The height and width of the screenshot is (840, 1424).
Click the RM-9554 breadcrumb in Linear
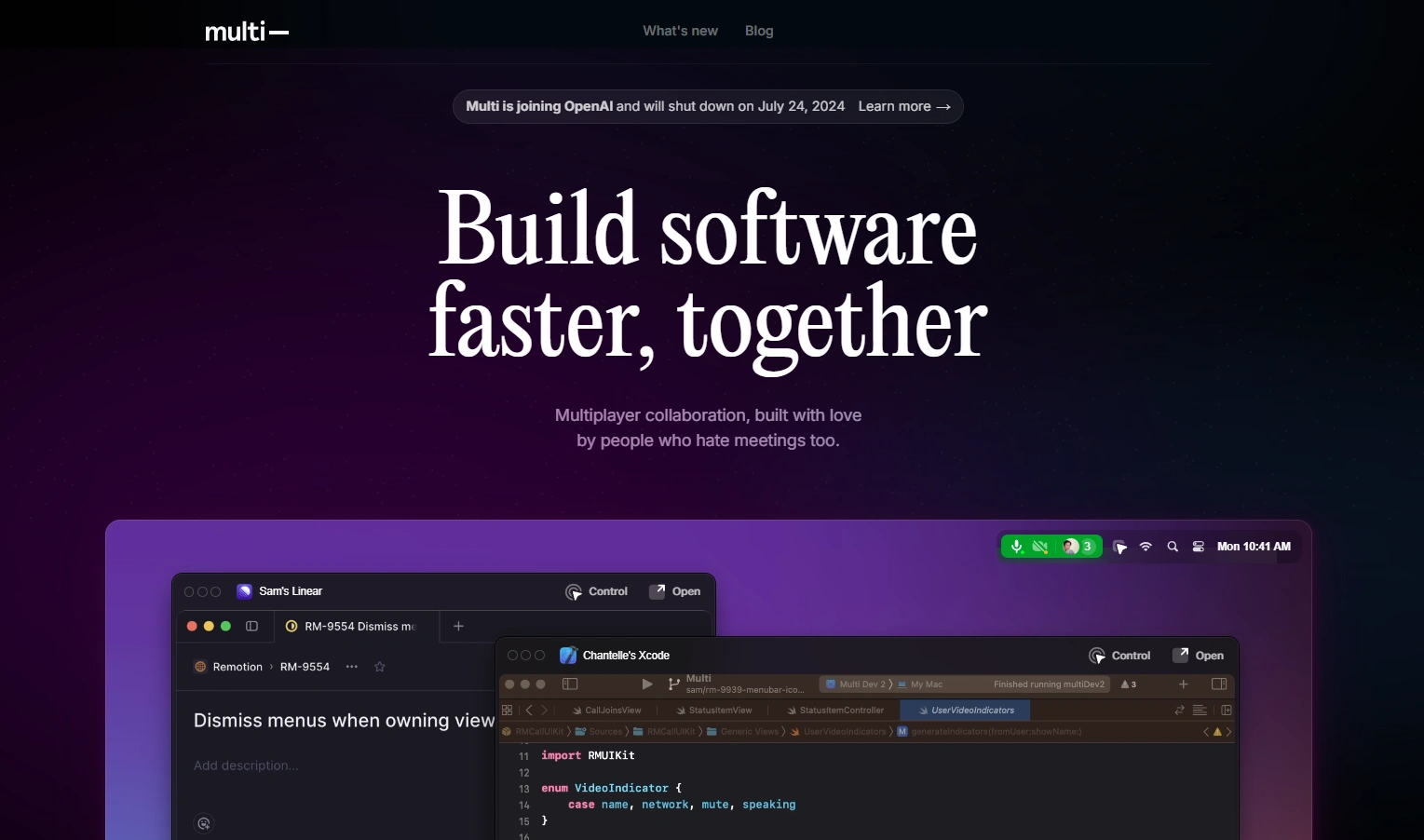click(x=305, y=667)
